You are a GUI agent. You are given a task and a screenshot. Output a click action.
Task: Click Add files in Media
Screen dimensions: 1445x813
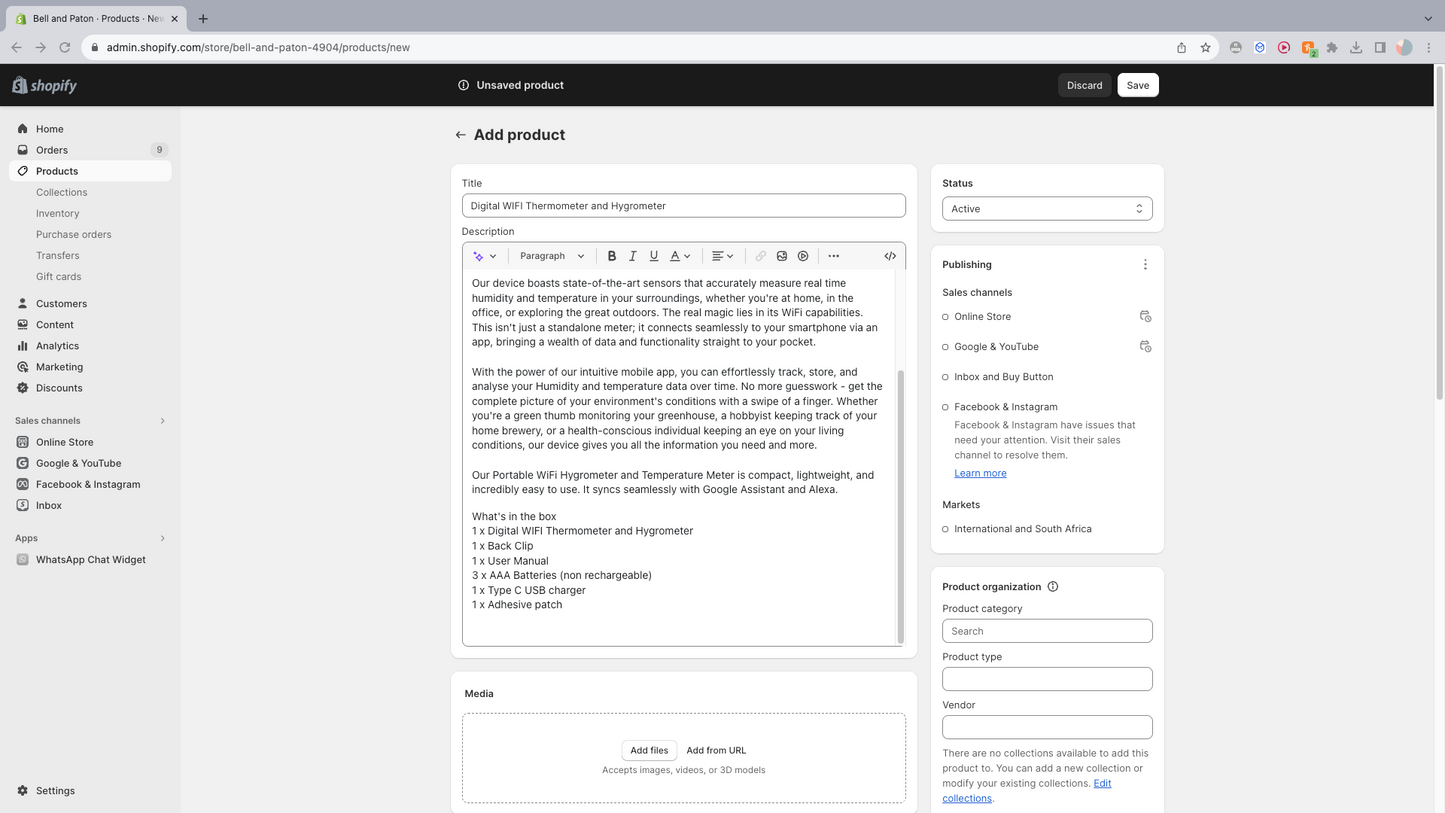tap(649, 750)
